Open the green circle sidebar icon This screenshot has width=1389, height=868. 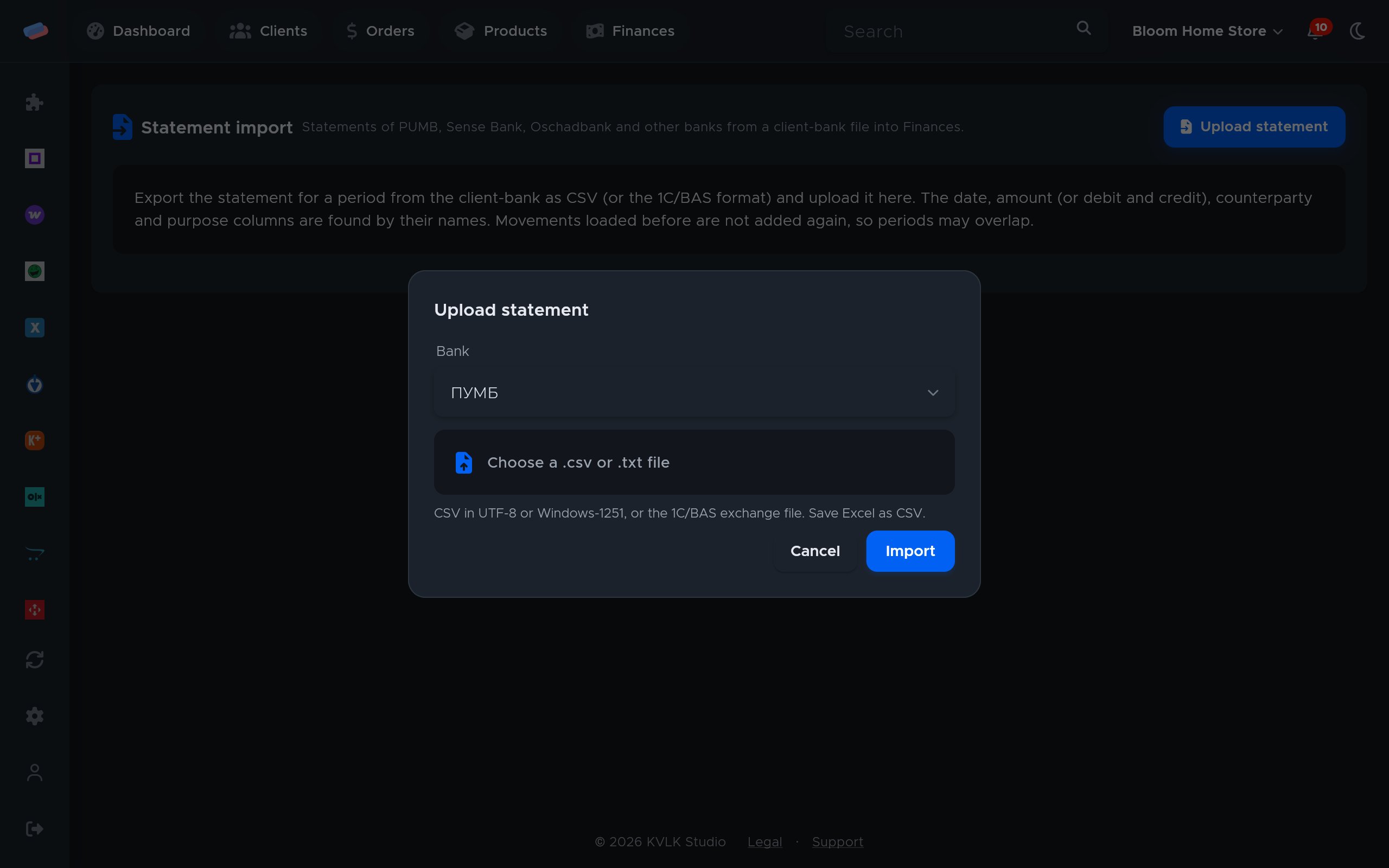[x=34, y=271]
